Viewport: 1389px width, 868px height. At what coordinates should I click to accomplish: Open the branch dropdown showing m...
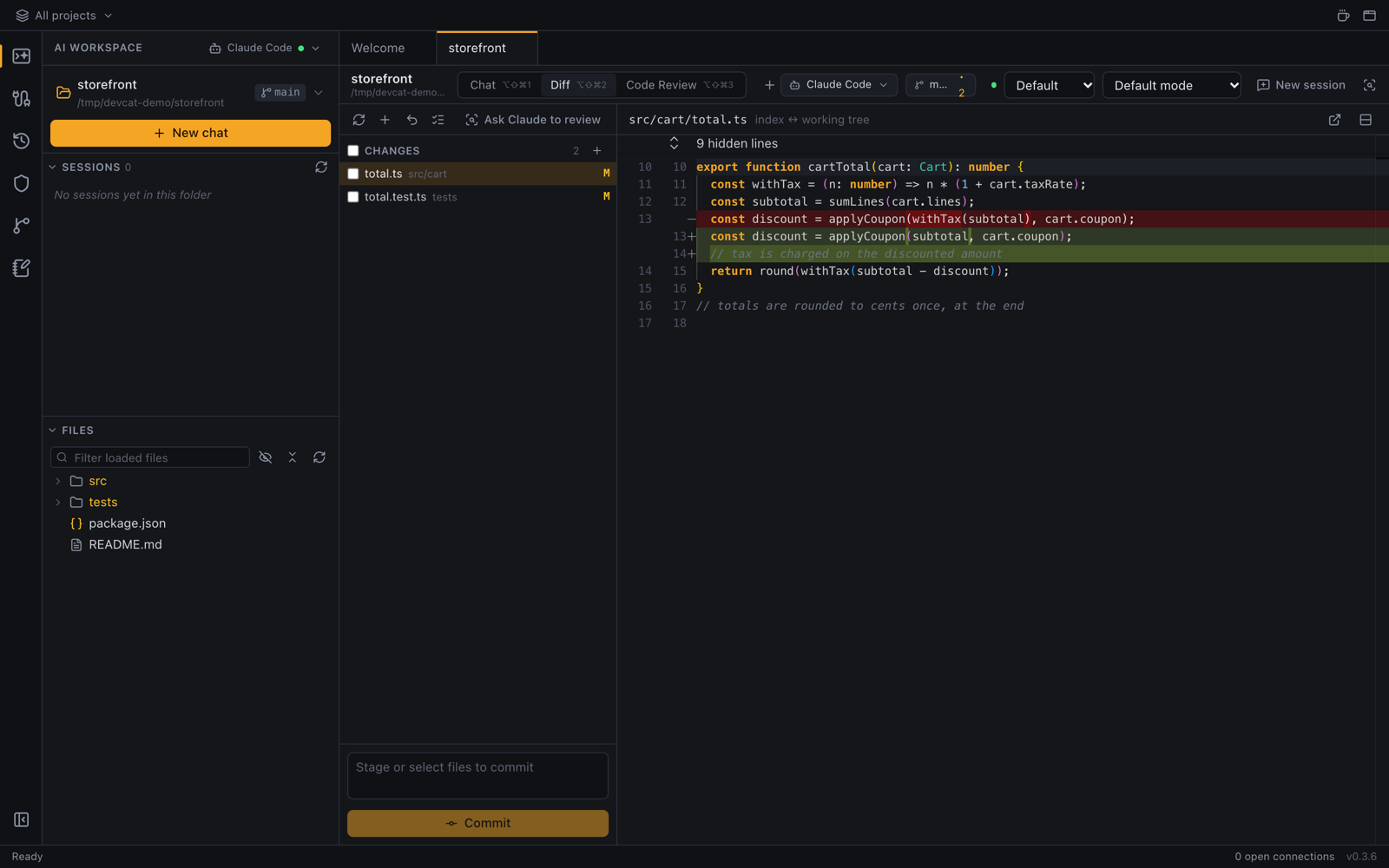tap(940, 85)
